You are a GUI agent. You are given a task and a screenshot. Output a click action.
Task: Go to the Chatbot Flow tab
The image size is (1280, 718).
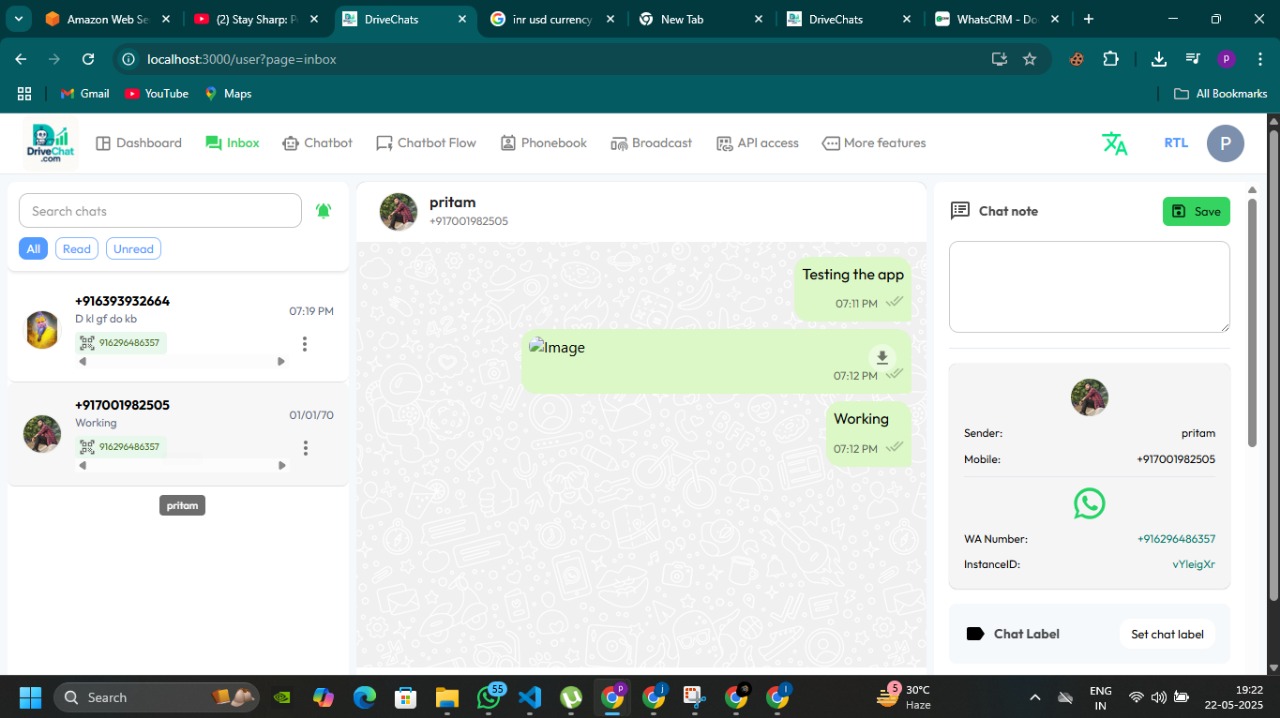click(x=426, y=143)
